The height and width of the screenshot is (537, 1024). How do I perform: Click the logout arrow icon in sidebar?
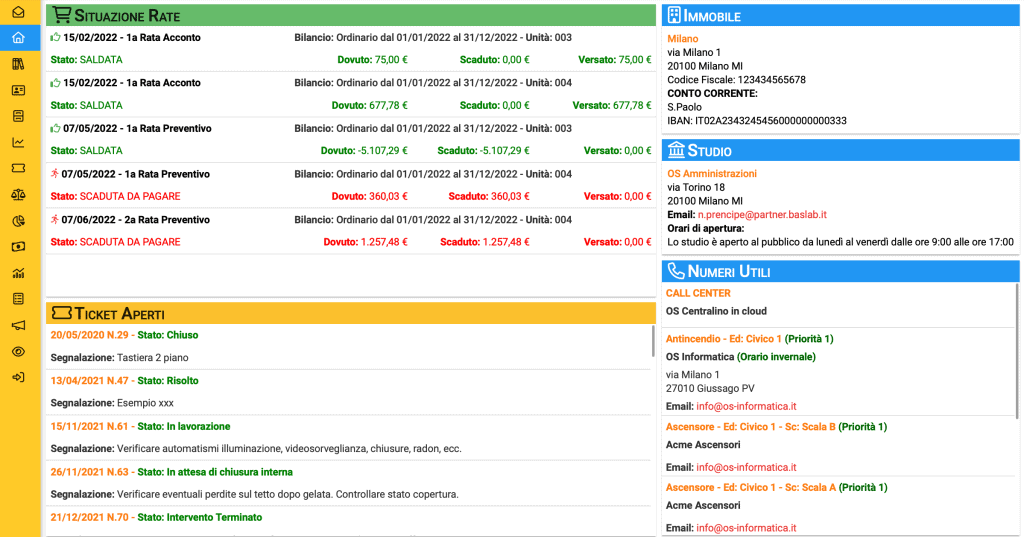(x=18, y=378)
